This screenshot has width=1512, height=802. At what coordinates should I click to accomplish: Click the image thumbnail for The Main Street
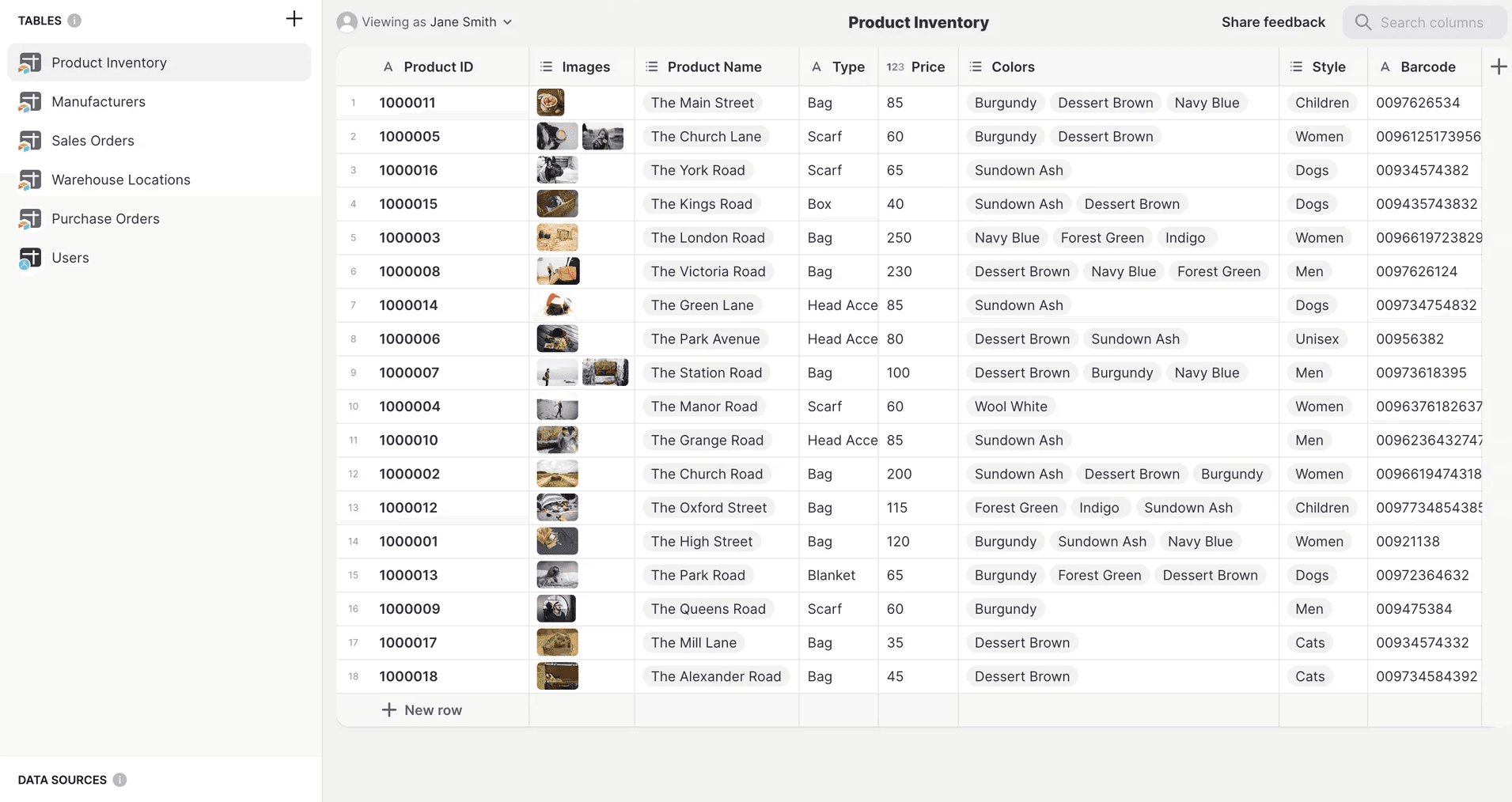(x=551, y=103)
